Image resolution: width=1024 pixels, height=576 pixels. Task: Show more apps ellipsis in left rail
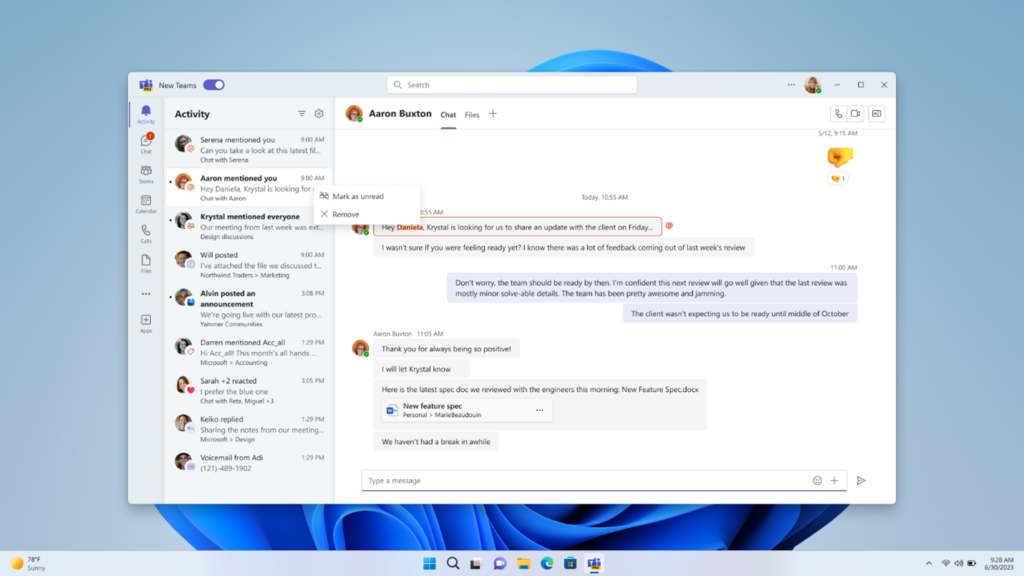146,294
